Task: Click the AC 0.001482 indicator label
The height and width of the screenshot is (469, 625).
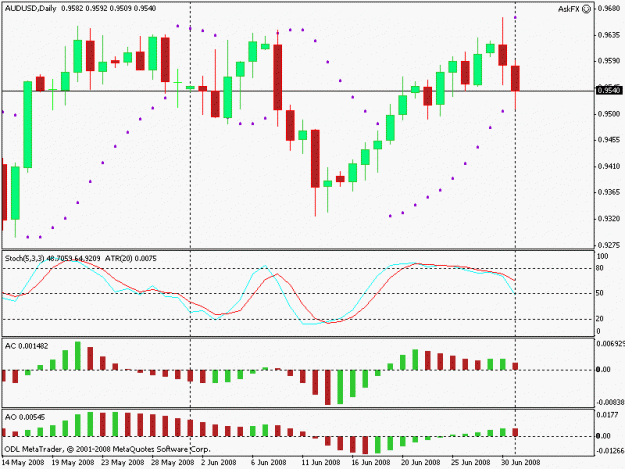Action: coord(26,346)
